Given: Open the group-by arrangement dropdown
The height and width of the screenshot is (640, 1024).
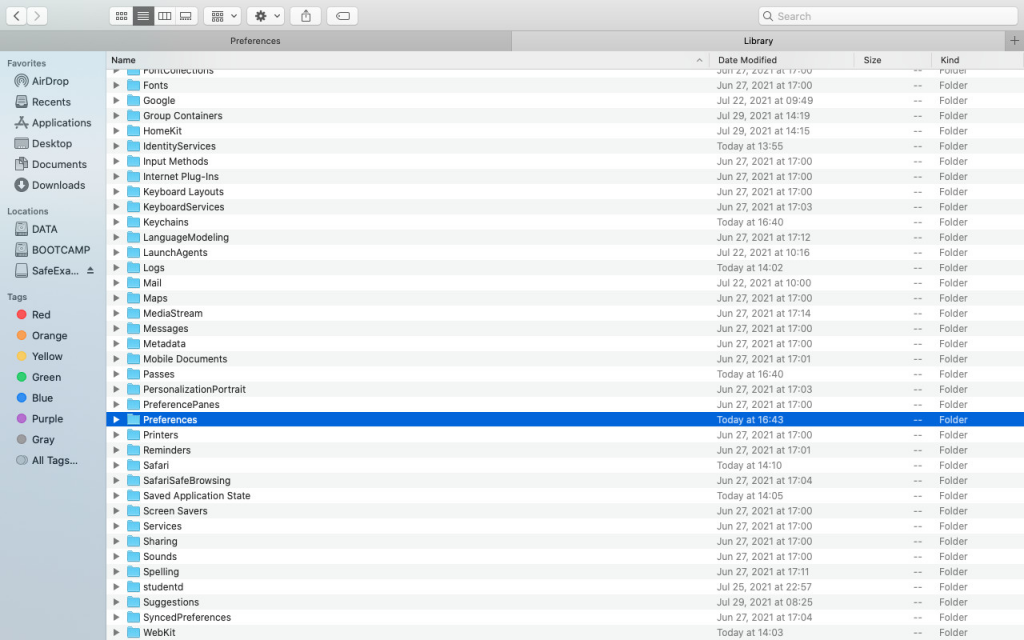Looking at the screenshot, I should click(222, 16).
